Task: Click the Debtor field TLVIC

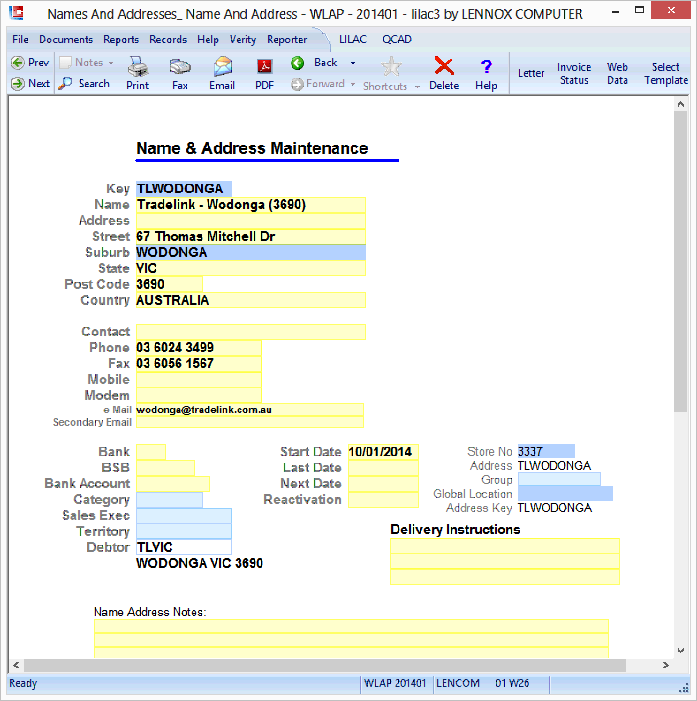Action: (x=184, y=547)
